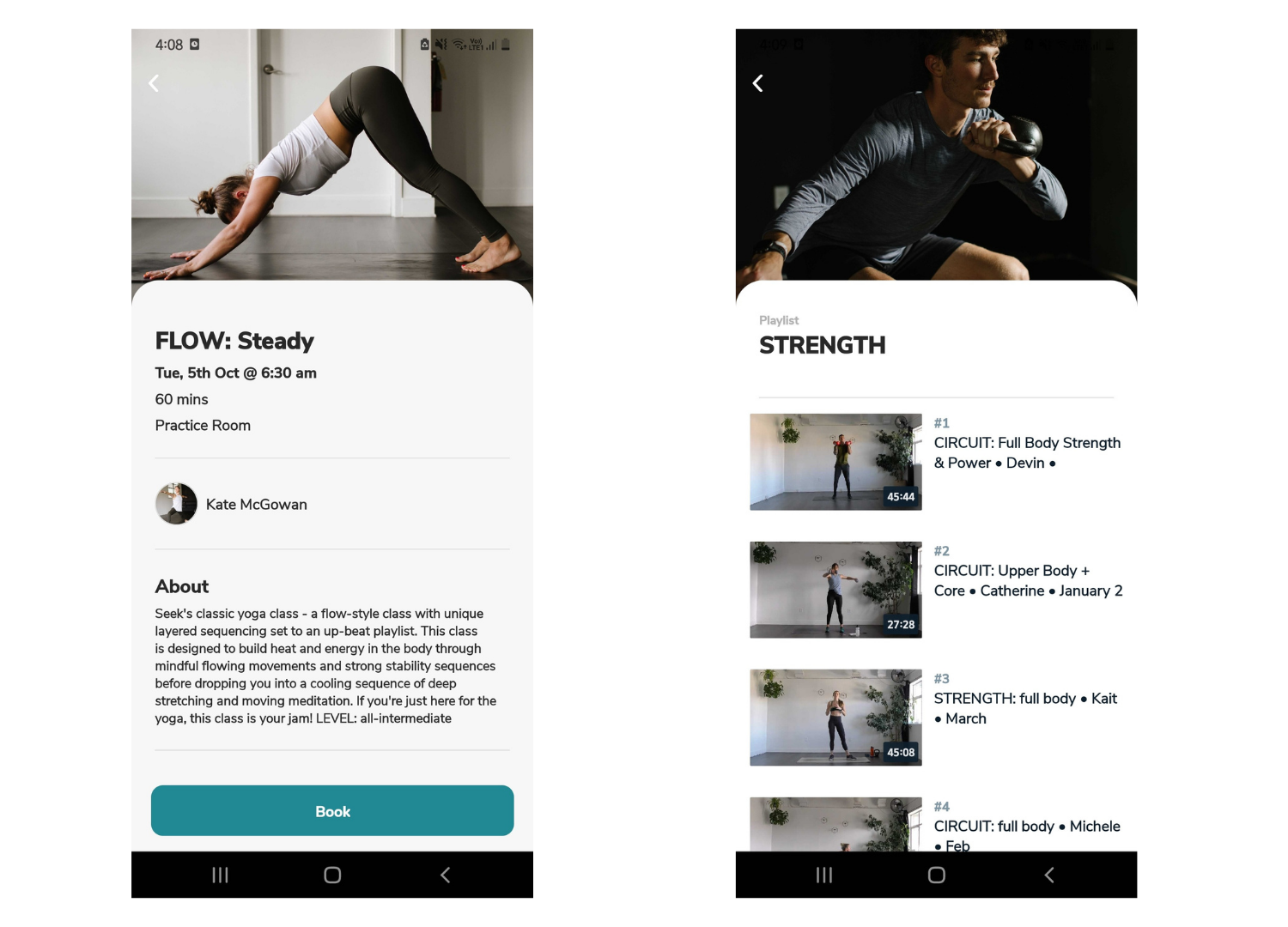This screenshot has height=927, width=1288.
Task: Book the FLOW: Steady class
Action: tap(332, 810)
